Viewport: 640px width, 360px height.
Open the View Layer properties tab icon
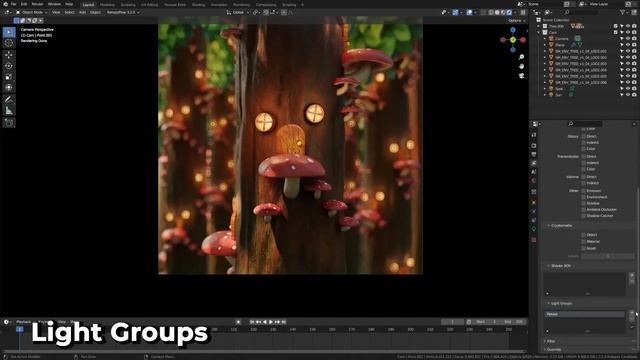(x=534, y=163)
